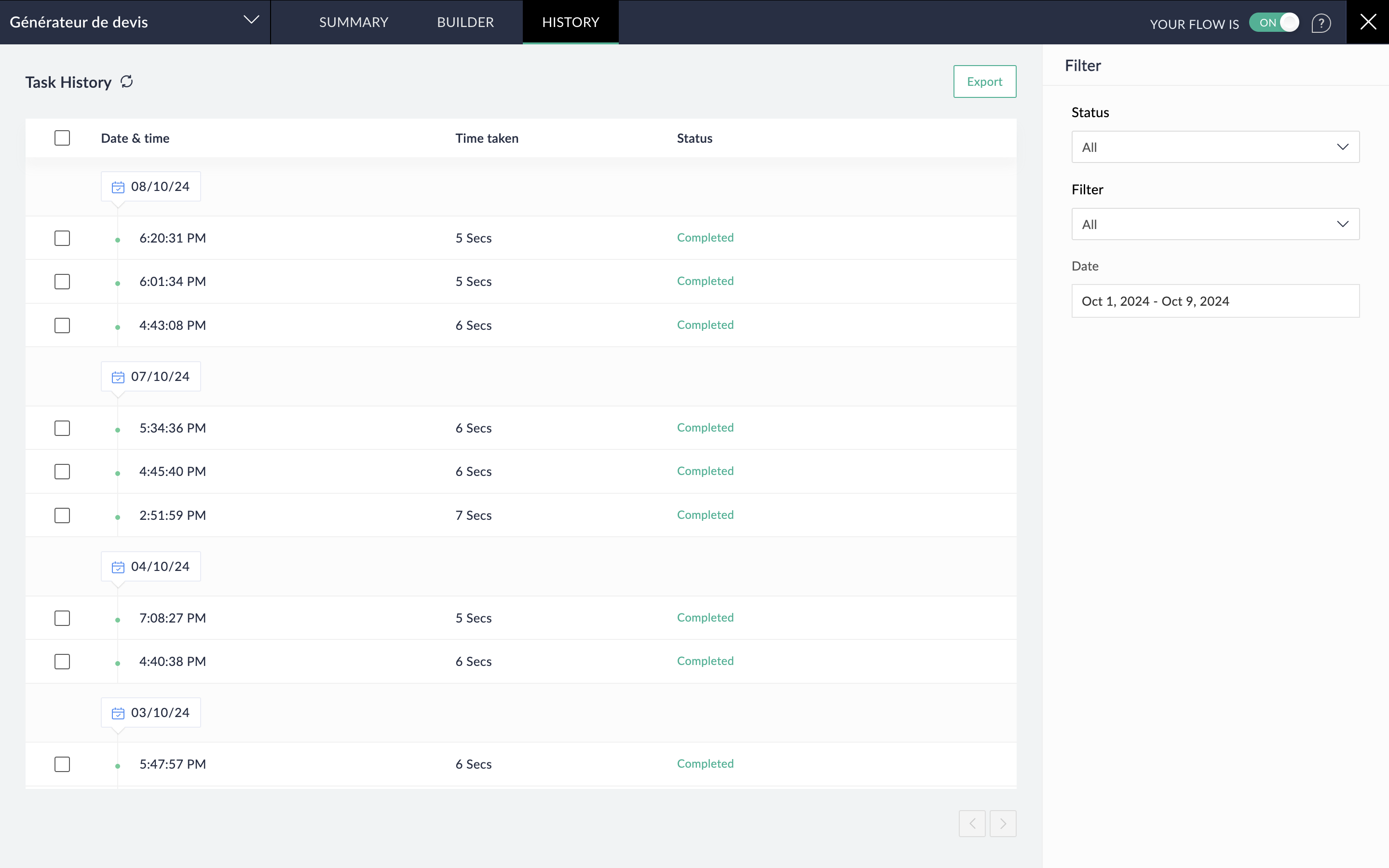Viewport: 1389px width, 868px height.
Task: Switch to the SUMMARY tab
Action: point(354,22)
